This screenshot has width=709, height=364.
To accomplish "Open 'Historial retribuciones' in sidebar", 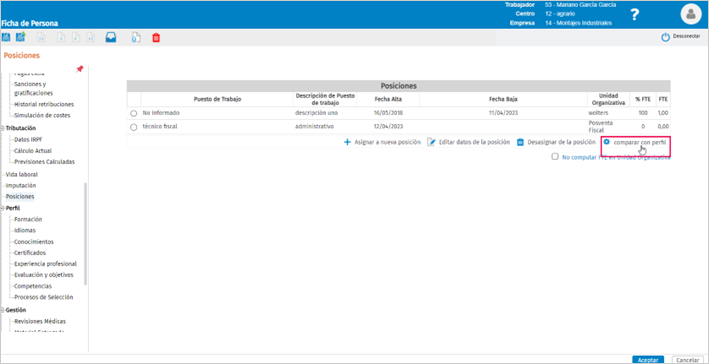I will click(44, 104).
